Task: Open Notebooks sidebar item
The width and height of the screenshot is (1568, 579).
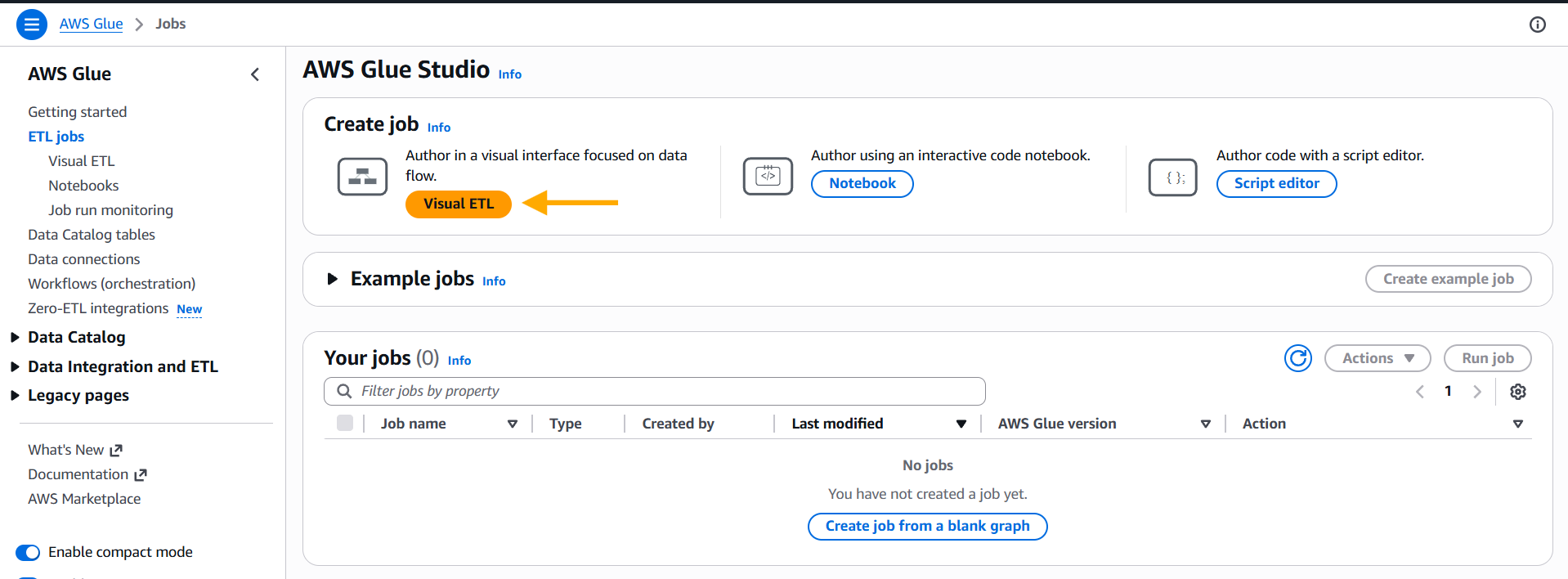Action: coord(83,186)
